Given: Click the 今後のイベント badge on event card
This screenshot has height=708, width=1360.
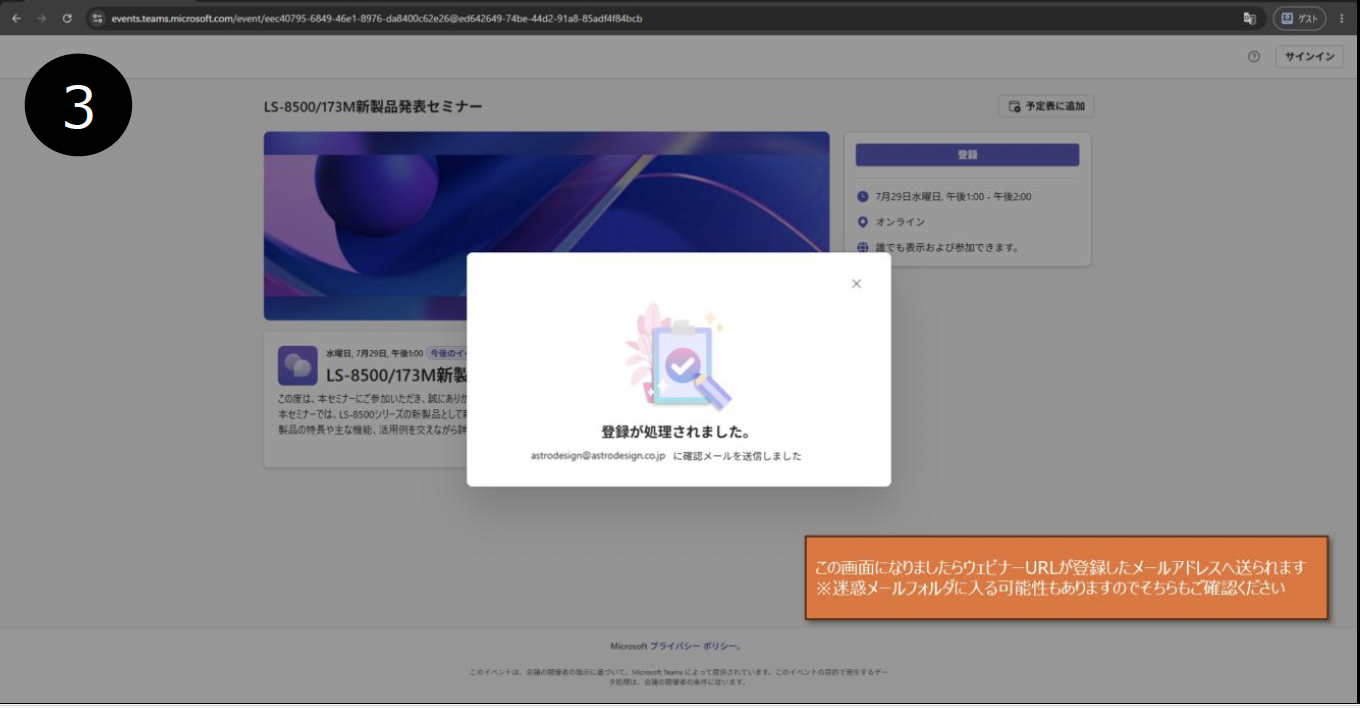Looking at the screenshot, I should coord(447,353).
